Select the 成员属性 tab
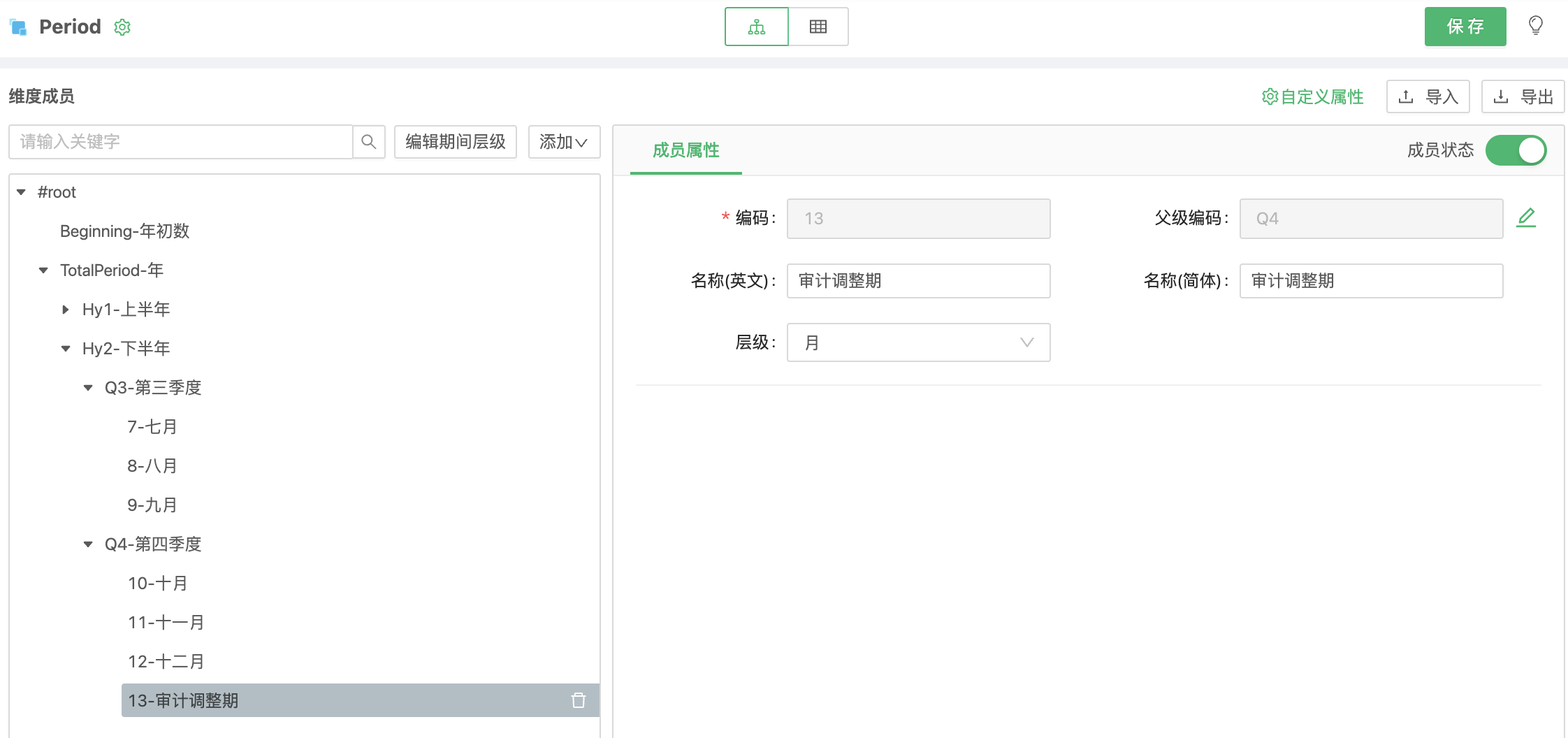The height and width of the screenshot is (738, 1568). [x=685, y=150]
